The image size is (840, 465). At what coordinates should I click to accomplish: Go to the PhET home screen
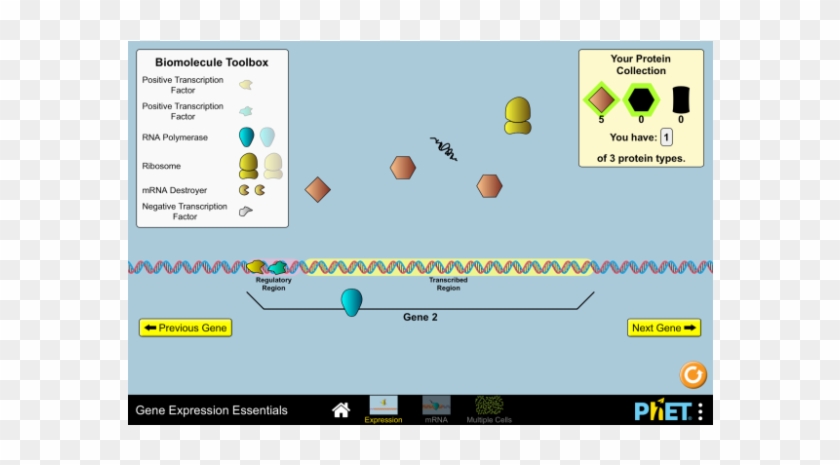coord(341,410)
